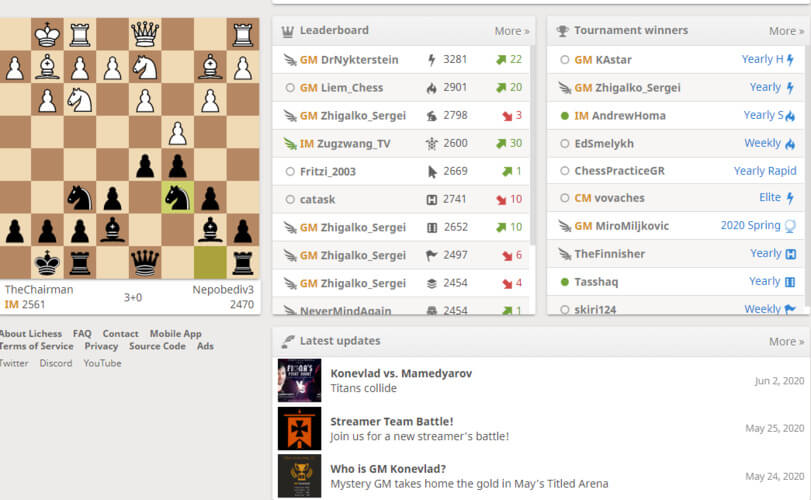Click the online green dot beside AndrewHoma
This screenshot has width=811, height=500.
pos(564,116)
